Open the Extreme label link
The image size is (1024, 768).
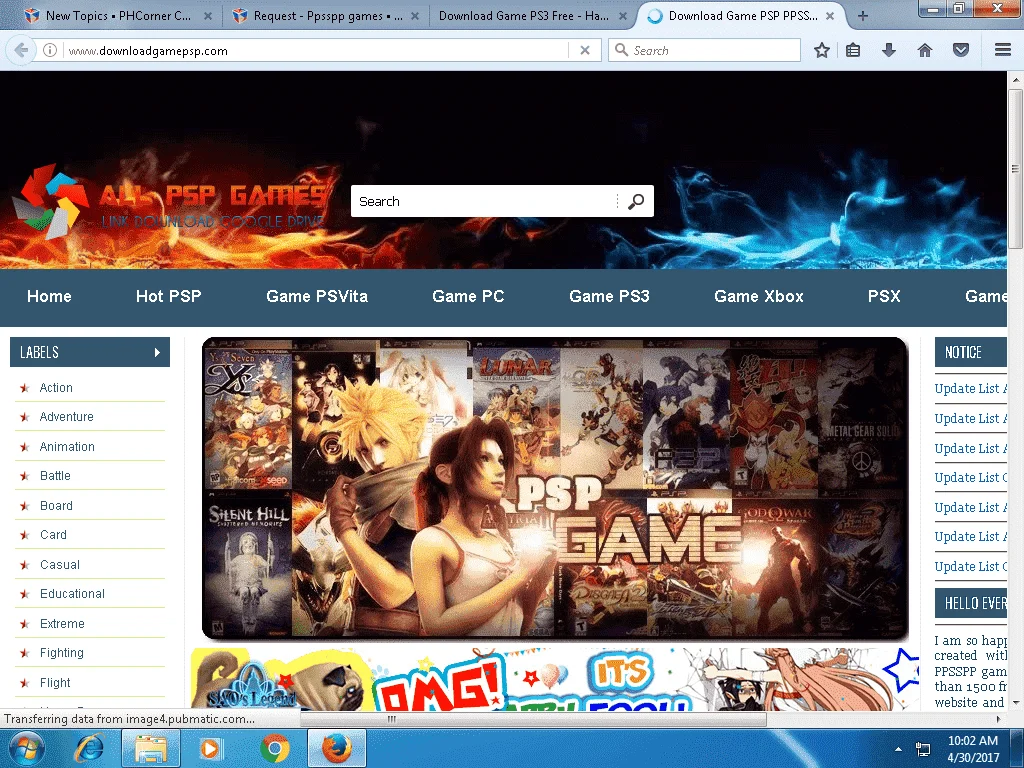click(x=62, y=624)
